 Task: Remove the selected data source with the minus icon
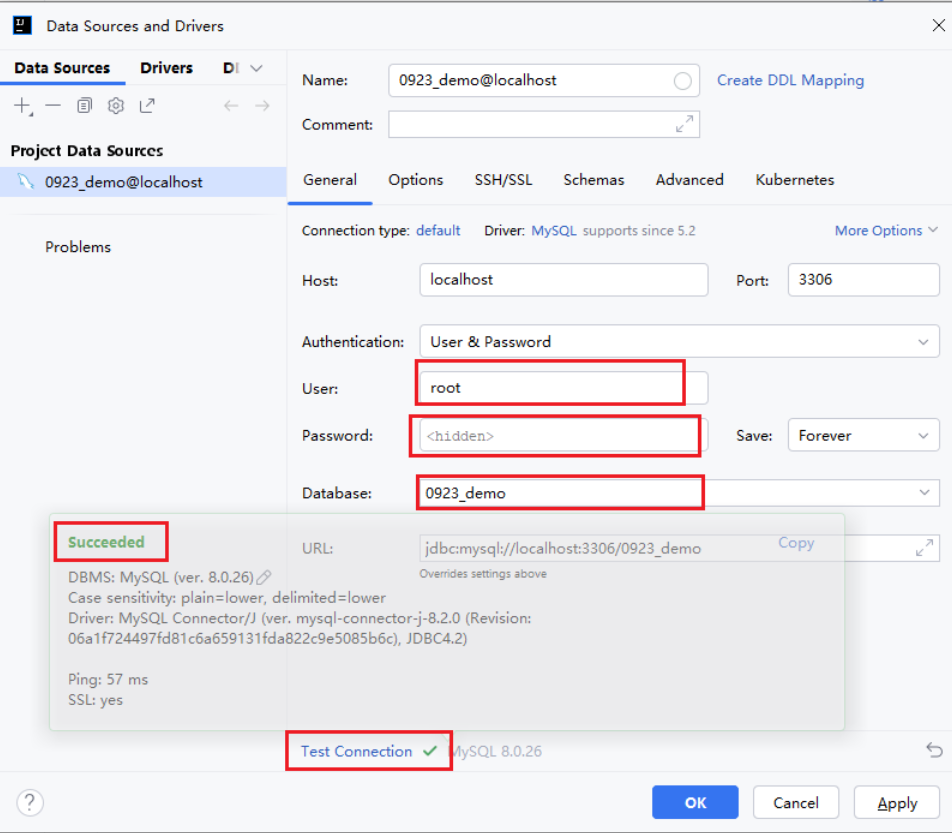pyautogui.click(x=53, y=106)
